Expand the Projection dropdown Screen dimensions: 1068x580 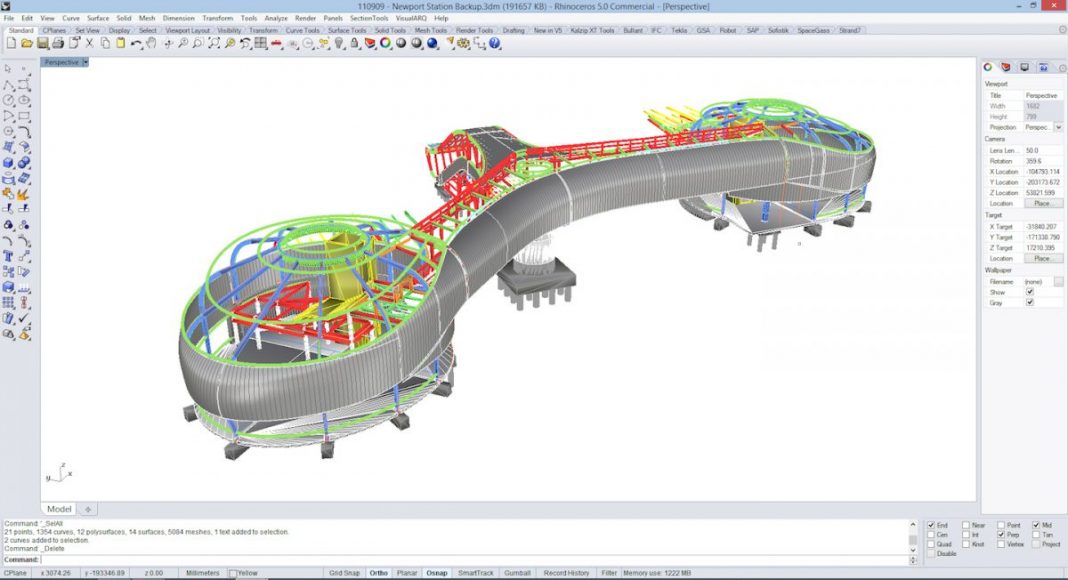[1058, 128]
